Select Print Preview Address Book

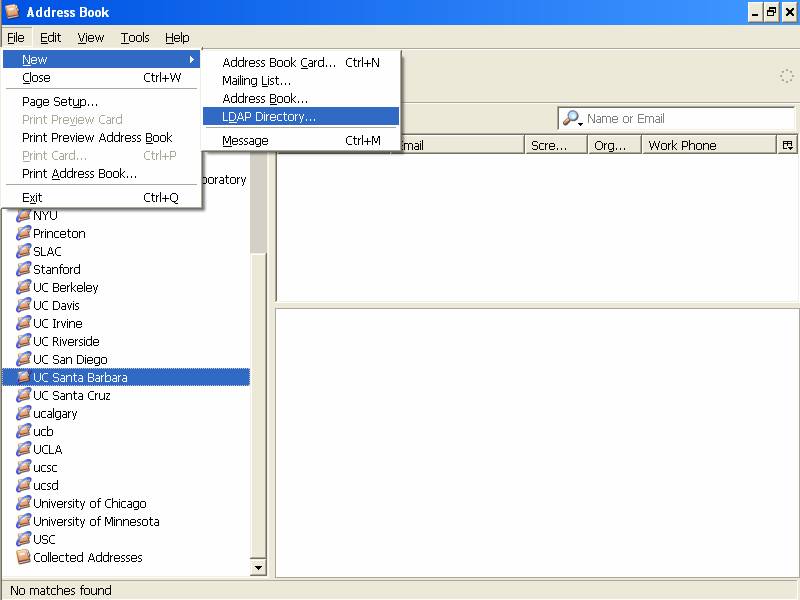point(102,137)
